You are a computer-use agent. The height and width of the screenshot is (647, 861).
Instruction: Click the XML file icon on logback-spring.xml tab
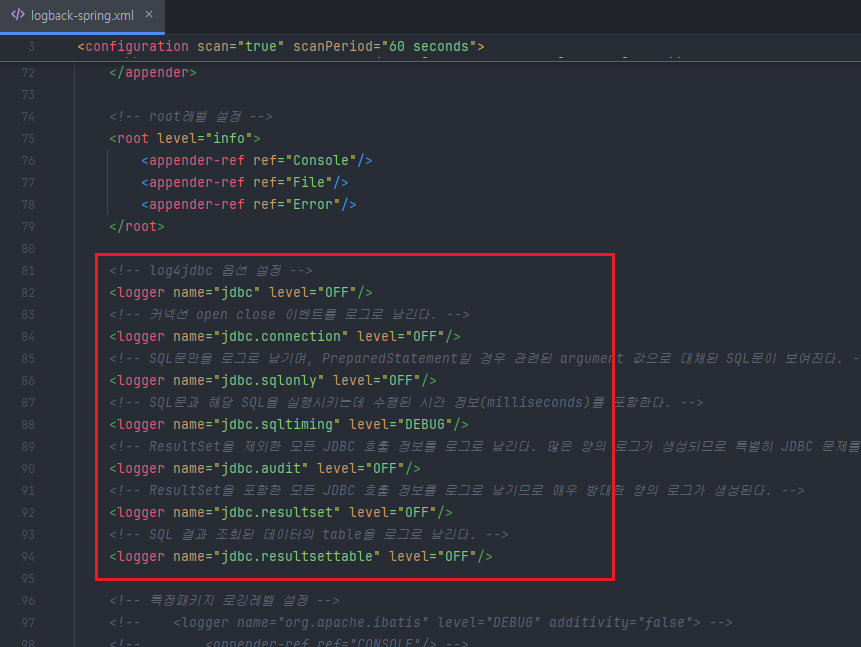18,15
